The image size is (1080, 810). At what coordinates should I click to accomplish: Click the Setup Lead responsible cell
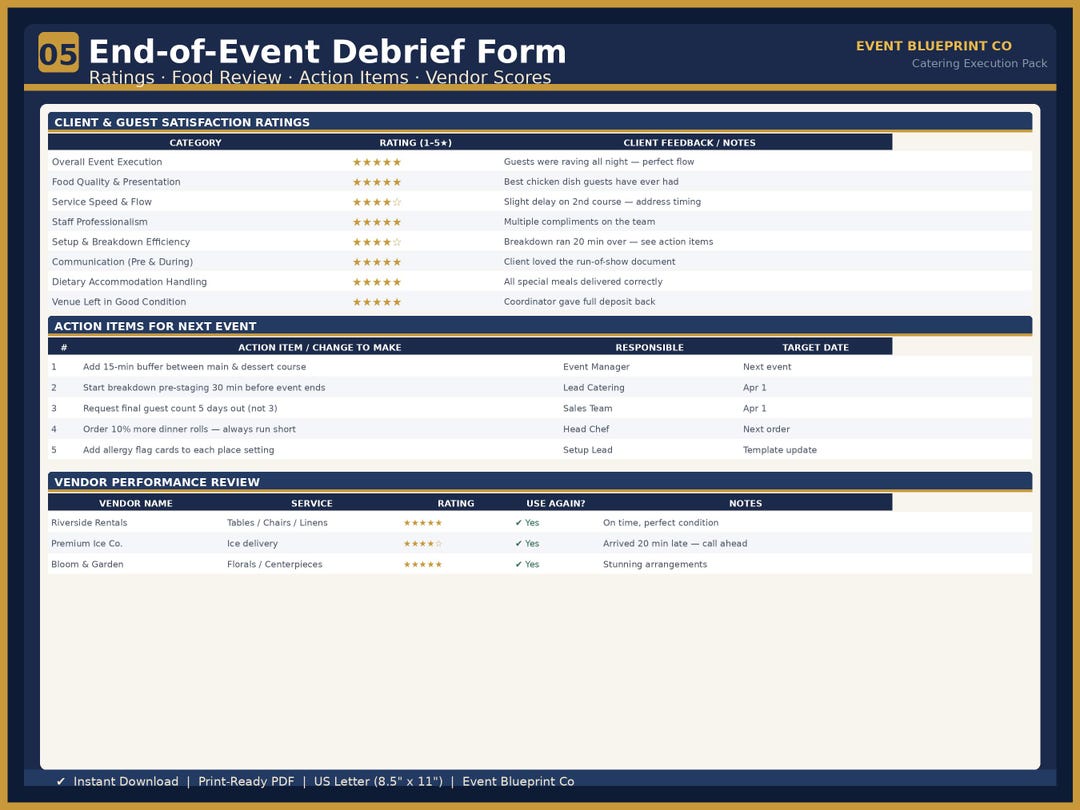click(x=588, y=450)
